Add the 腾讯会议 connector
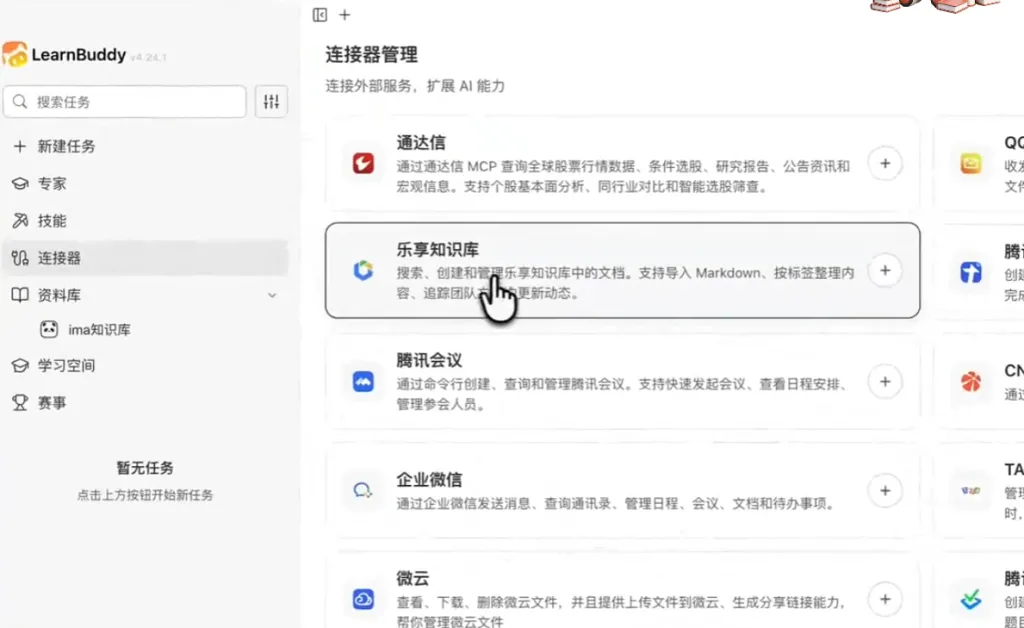Screen dimensions: 1024x628 click(x=885, y=382)
